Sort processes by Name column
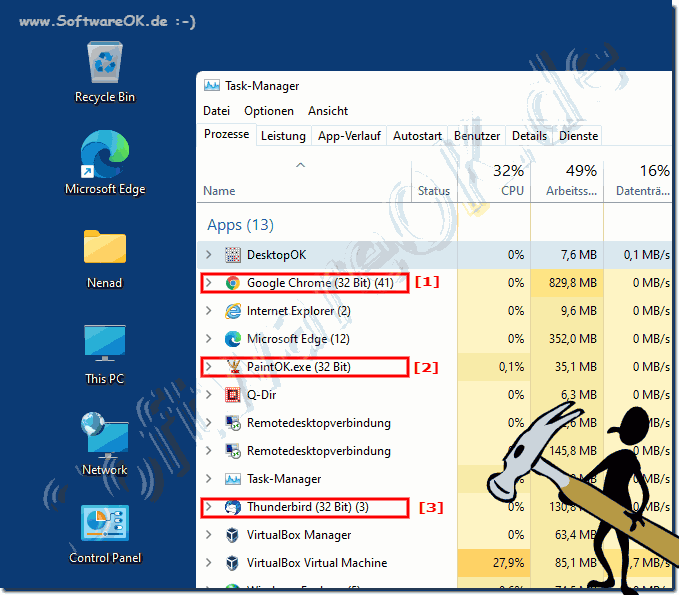 304,181
